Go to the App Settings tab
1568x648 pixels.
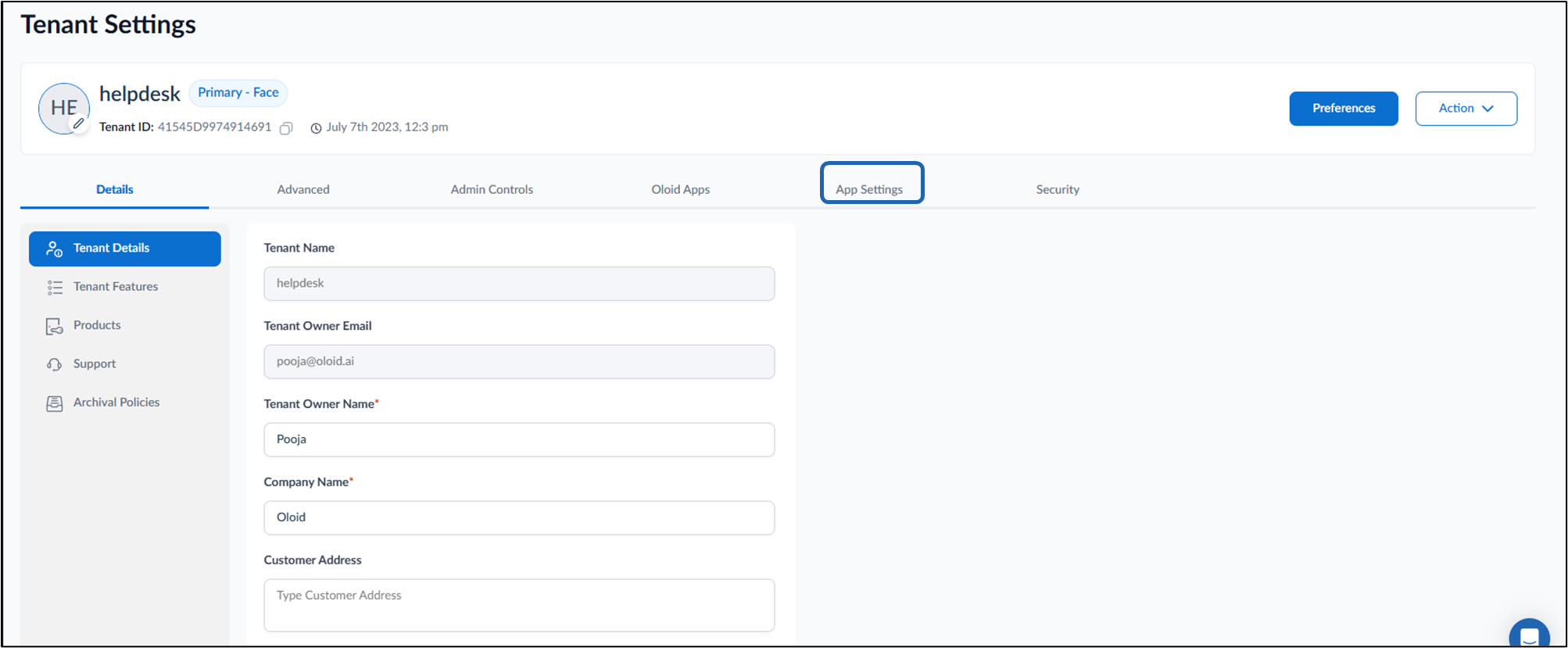[x=869, y=189]
